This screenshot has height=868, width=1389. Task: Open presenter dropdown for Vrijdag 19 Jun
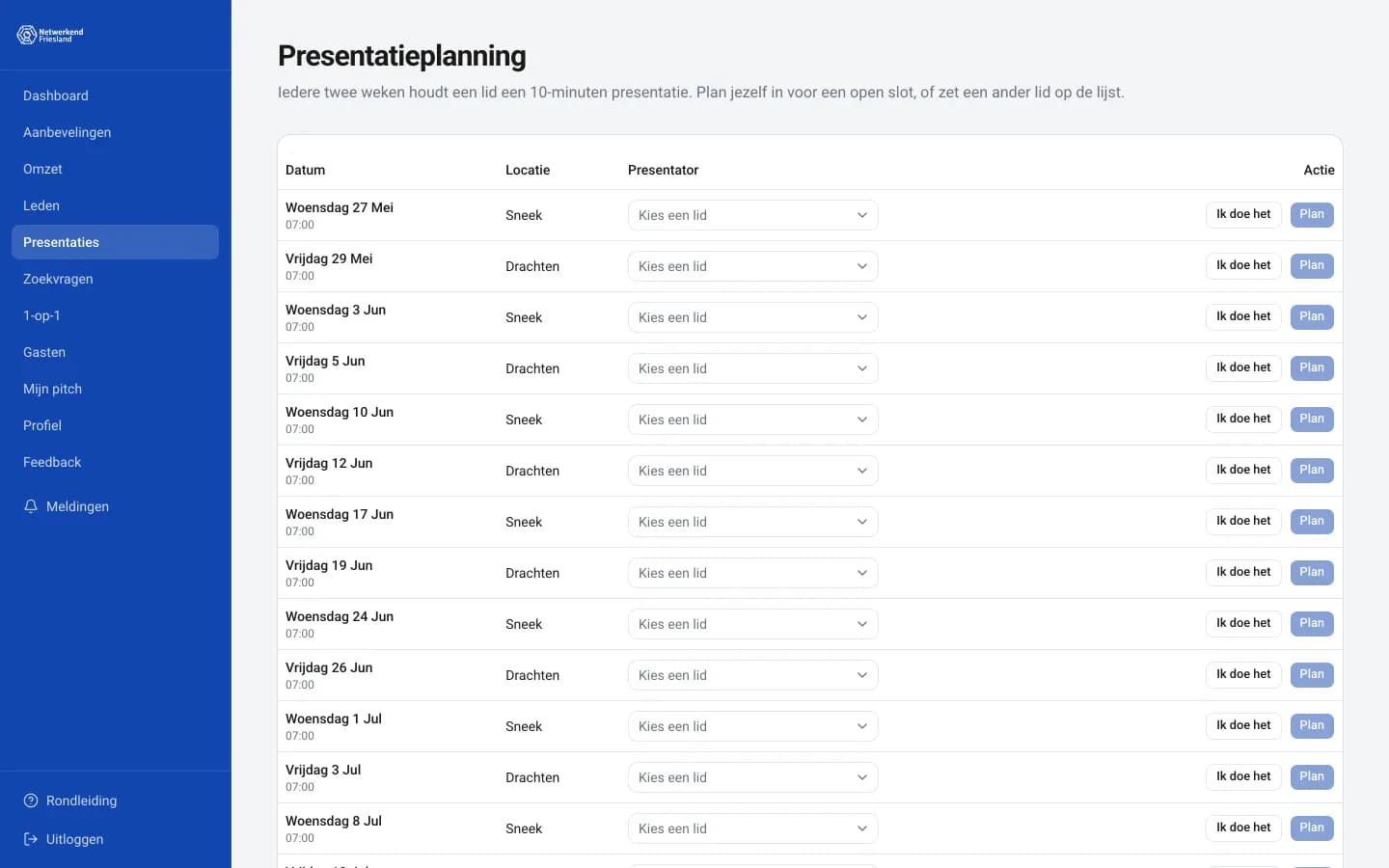coord(752,573)
